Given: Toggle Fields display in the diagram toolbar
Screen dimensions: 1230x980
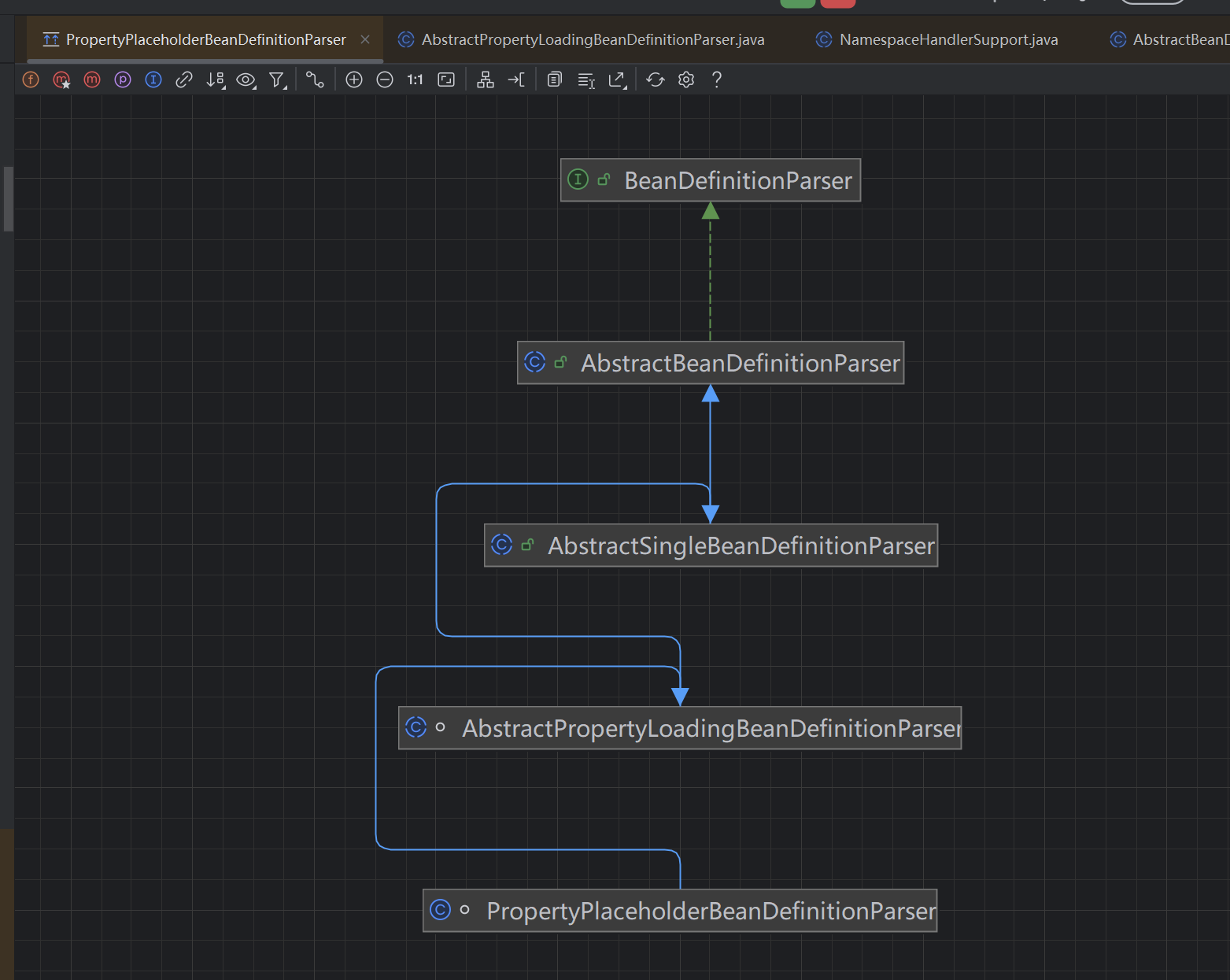Looking at the screenshot, I should [31, 80].
